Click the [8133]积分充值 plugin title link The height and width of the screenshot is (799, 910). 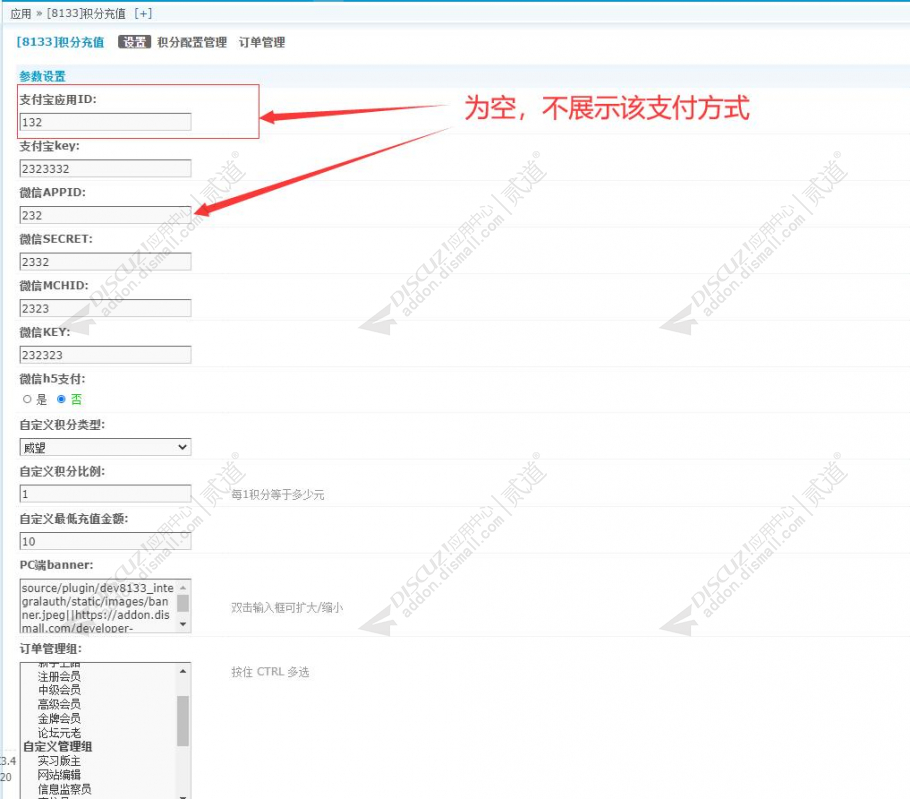(60, 42)
